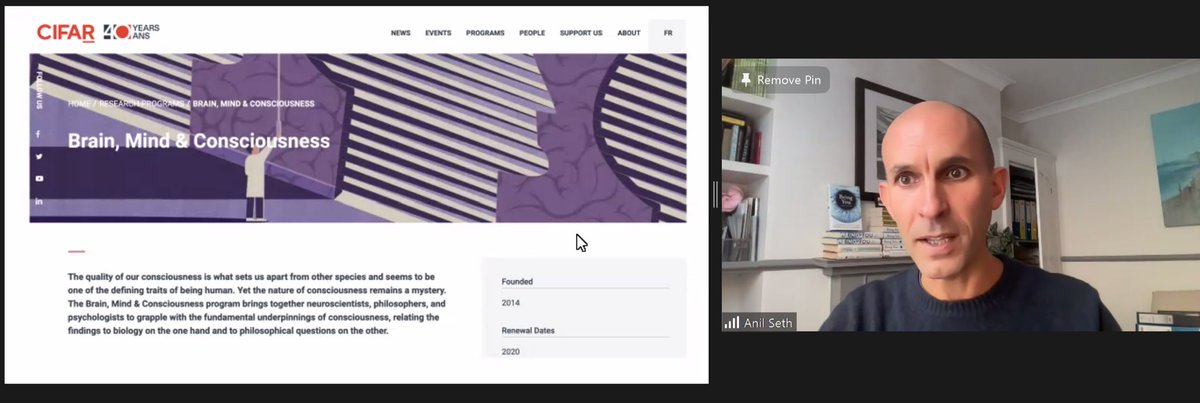Click the 2020 renewal date value
This screenshot has height=403, width=1200.
point(510,351)
